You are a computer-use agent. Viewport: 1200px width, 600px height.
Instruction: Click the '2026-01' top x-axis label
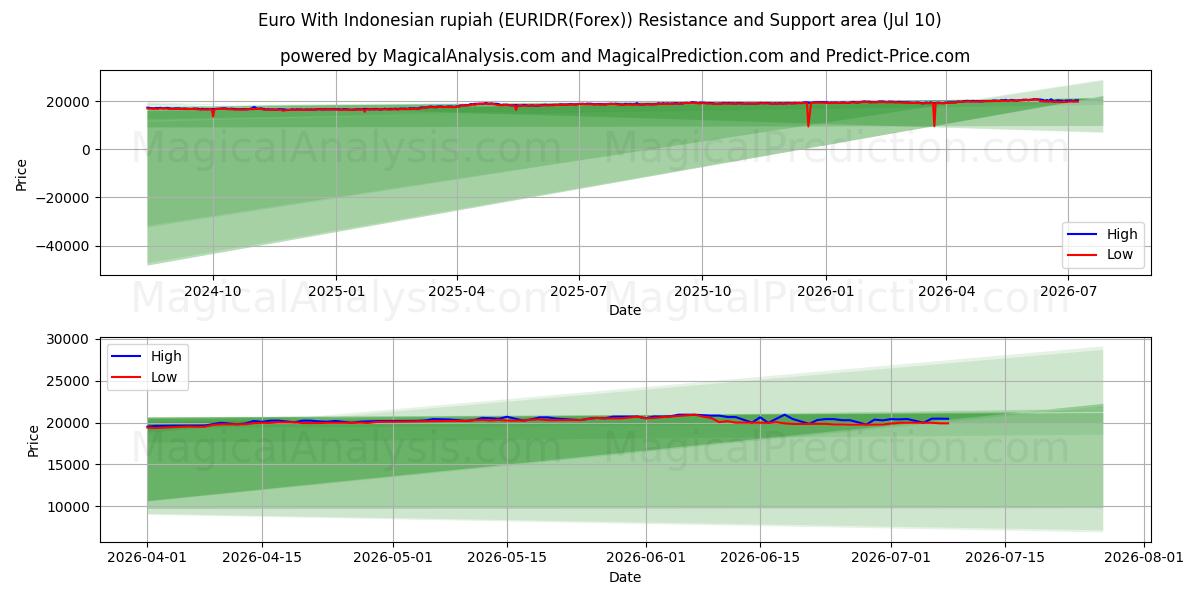826,291
